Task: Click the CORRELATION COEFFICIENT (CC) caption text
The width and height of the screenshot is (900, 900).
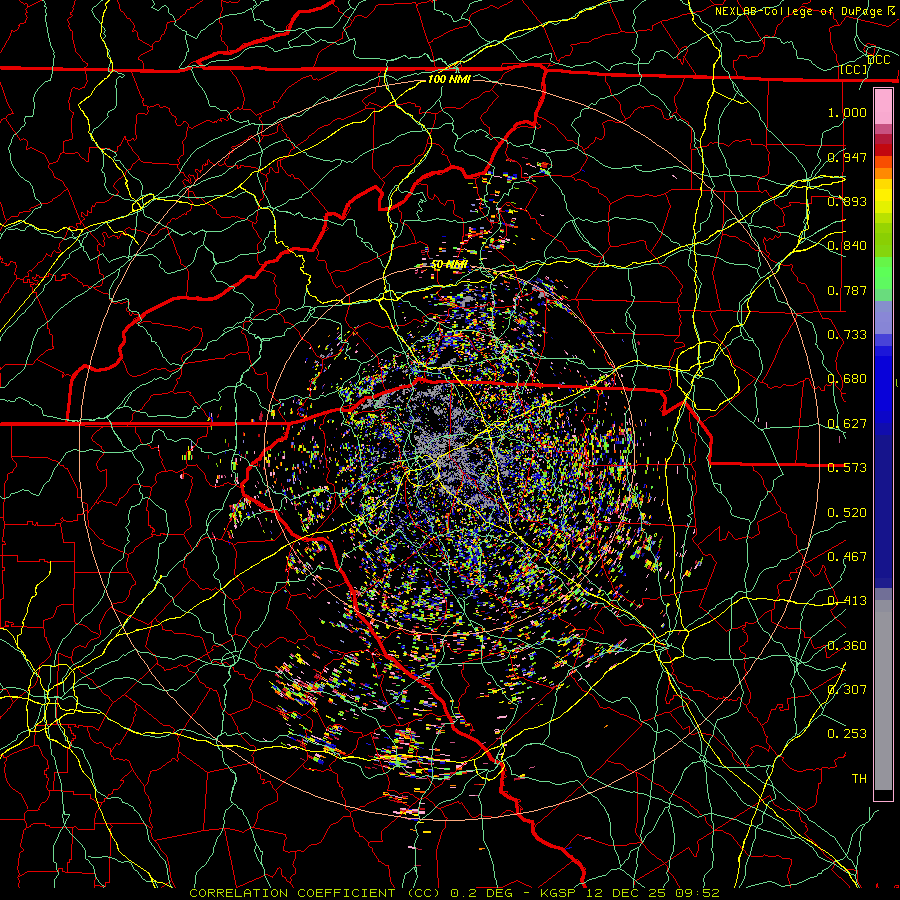Action: (x=315, y=893)
